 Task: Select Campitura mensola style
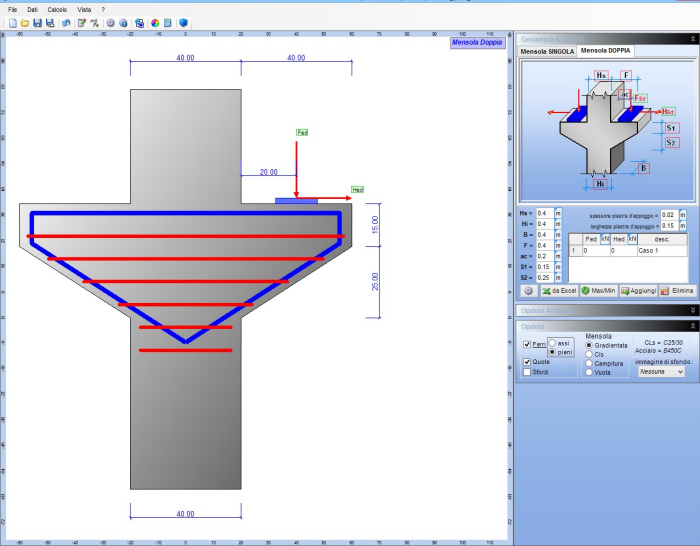(x=589, y=363)
